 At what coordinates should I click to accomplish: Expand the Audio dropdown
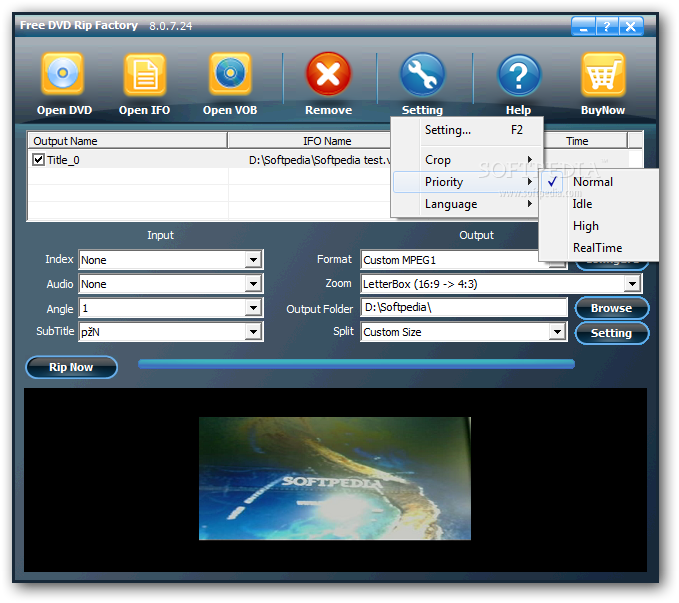253,284
